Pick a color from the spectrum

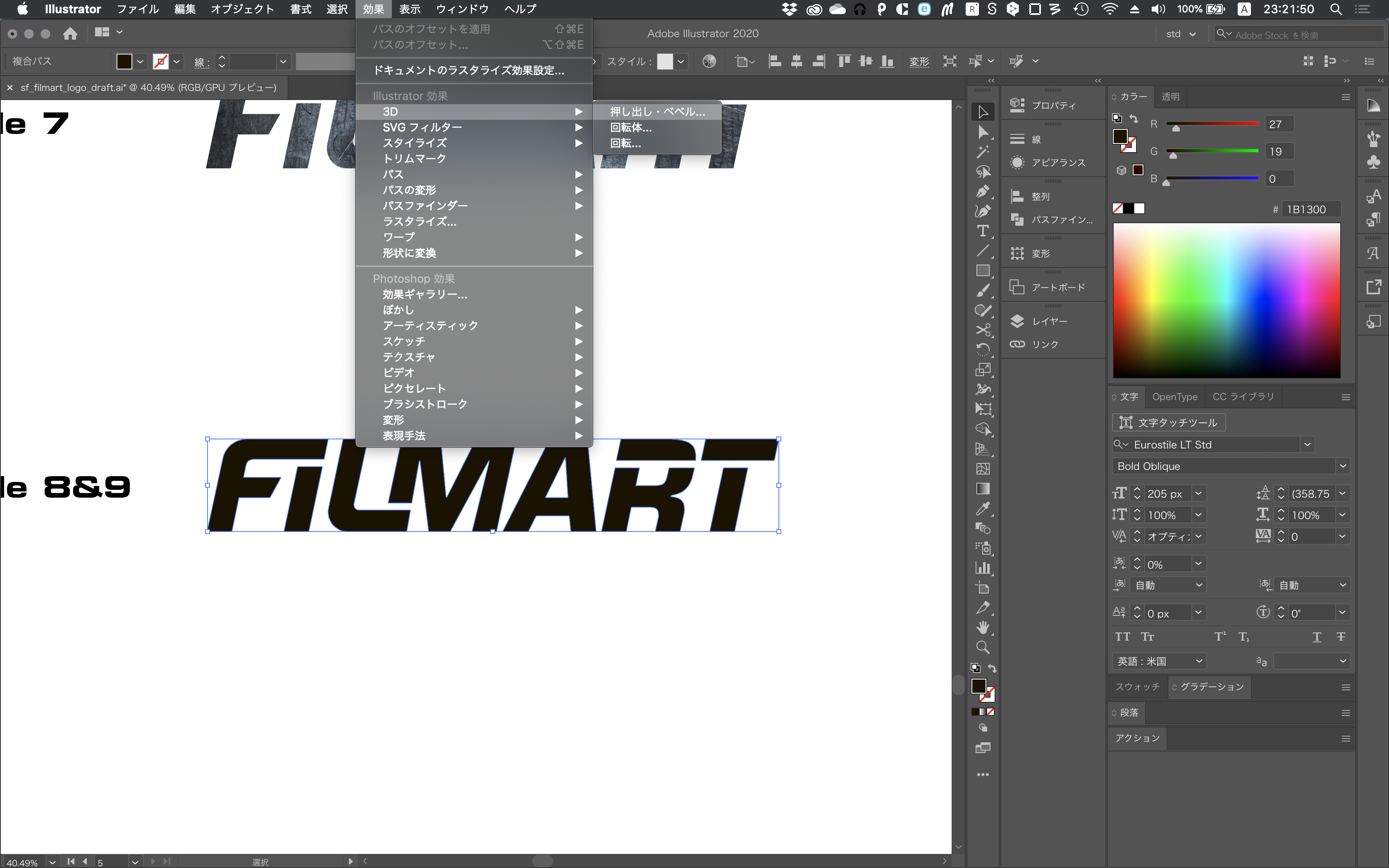(1227, 300)
